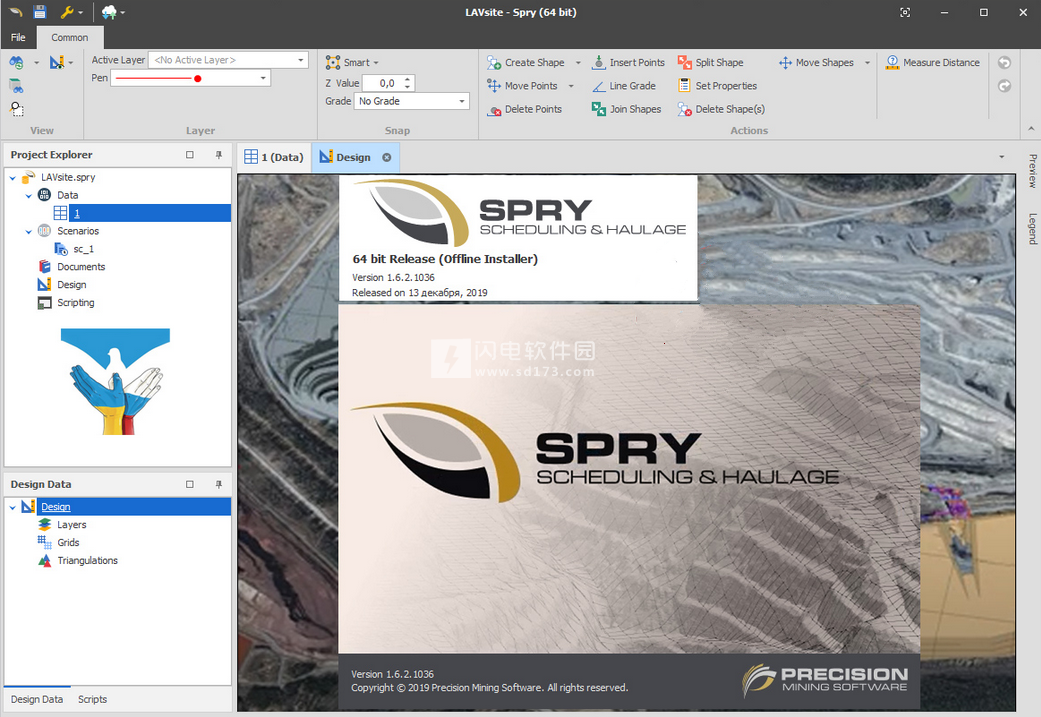
Task: Select Triangulations in Design Data
Action: pos(87,560)
